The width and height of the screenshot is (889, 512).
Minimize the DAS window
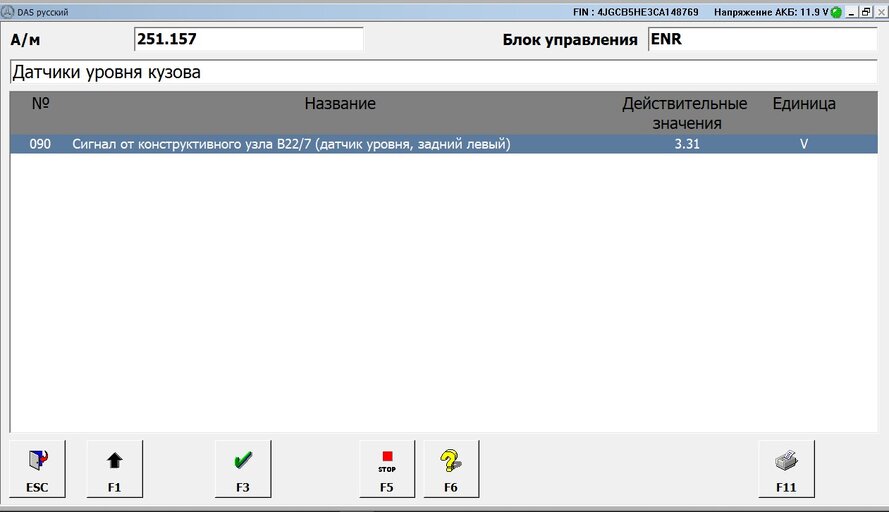(852, 12)
